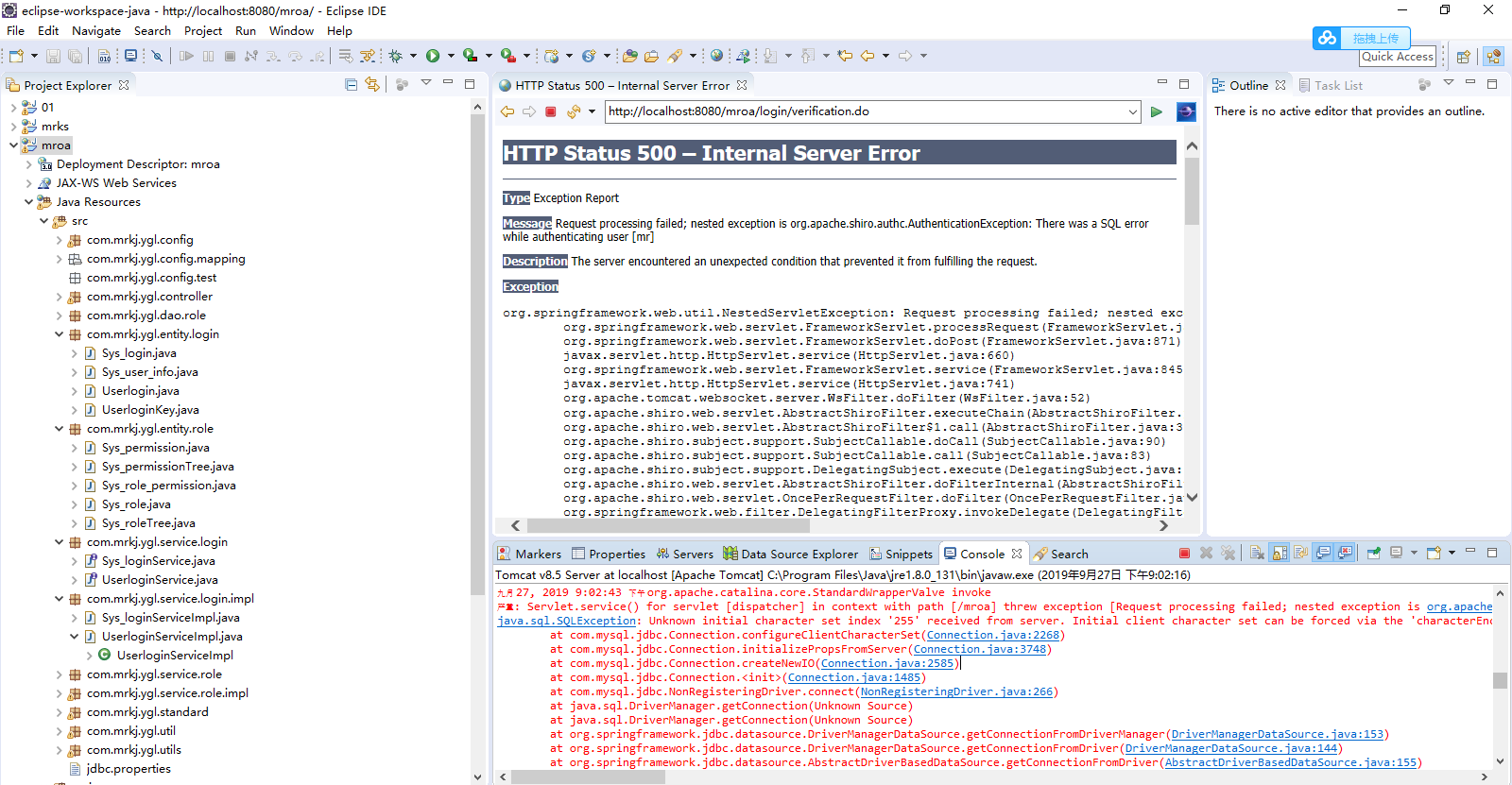This screenshot has width=1512, height=785.
Task: Click the green Go to URL arrow
Action: pyautogui.click(x=1156, y=111)
